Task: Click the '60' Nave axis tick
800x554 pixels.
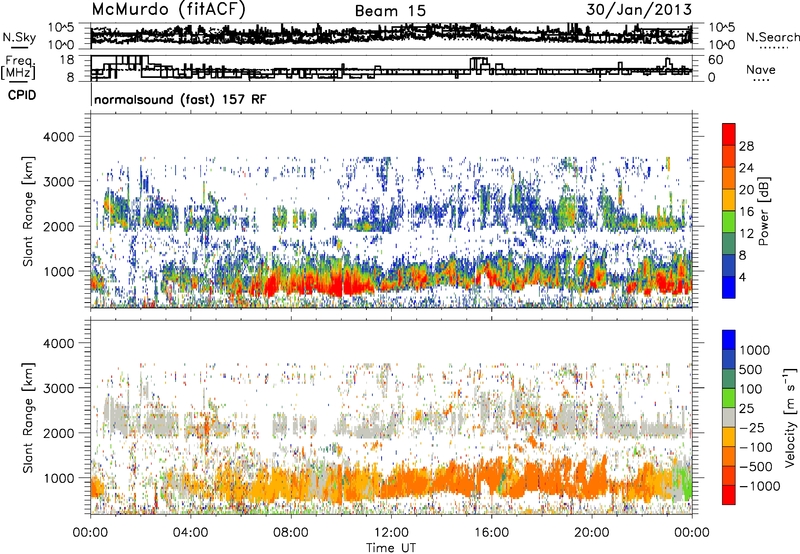Action: (716, 60)
